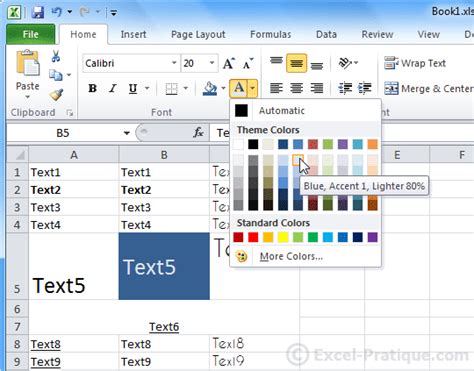Switch to the Insert tab

[133, 34]
